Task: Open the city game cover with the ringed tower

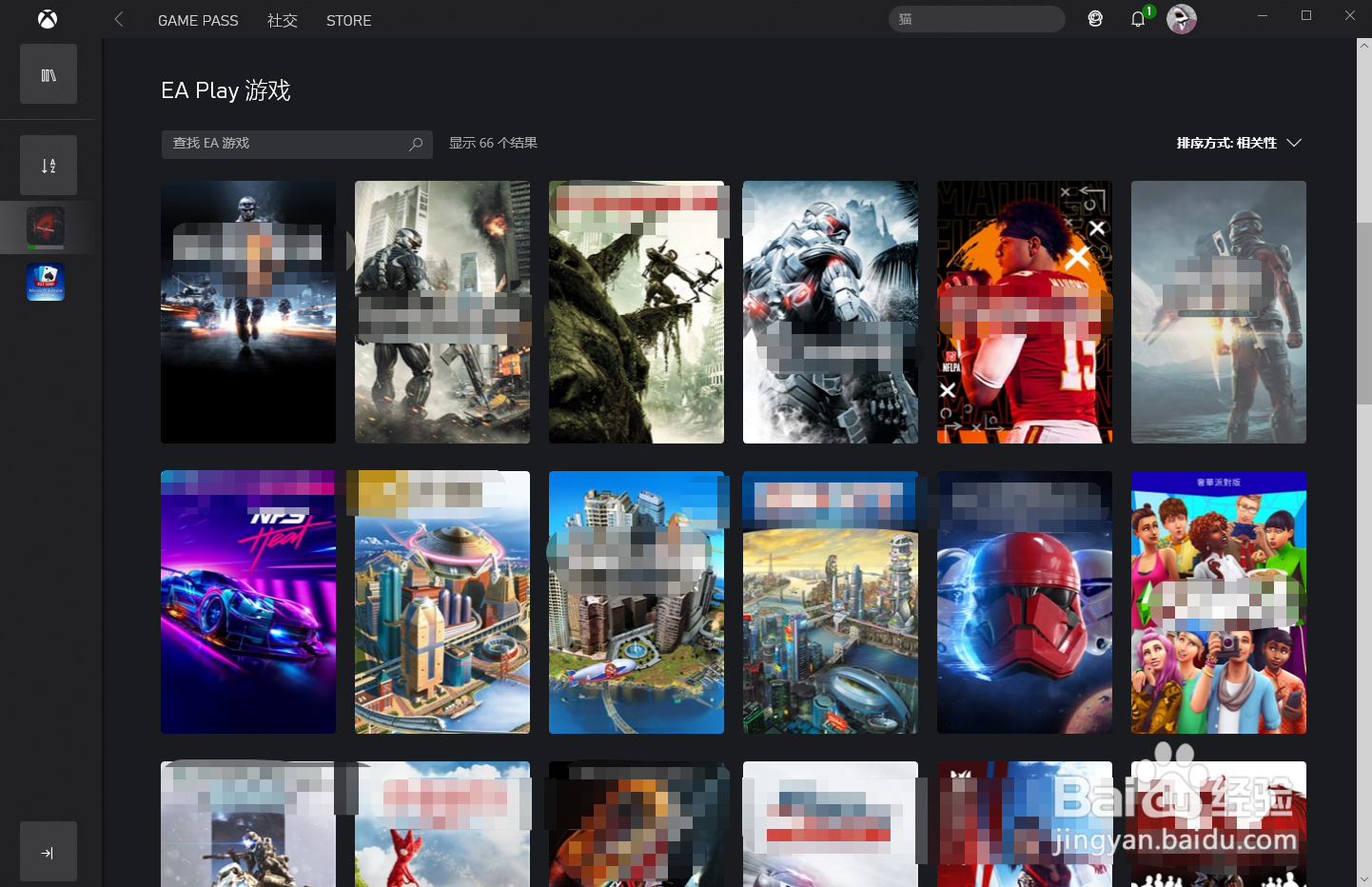Action: click(x=442, y=601)
